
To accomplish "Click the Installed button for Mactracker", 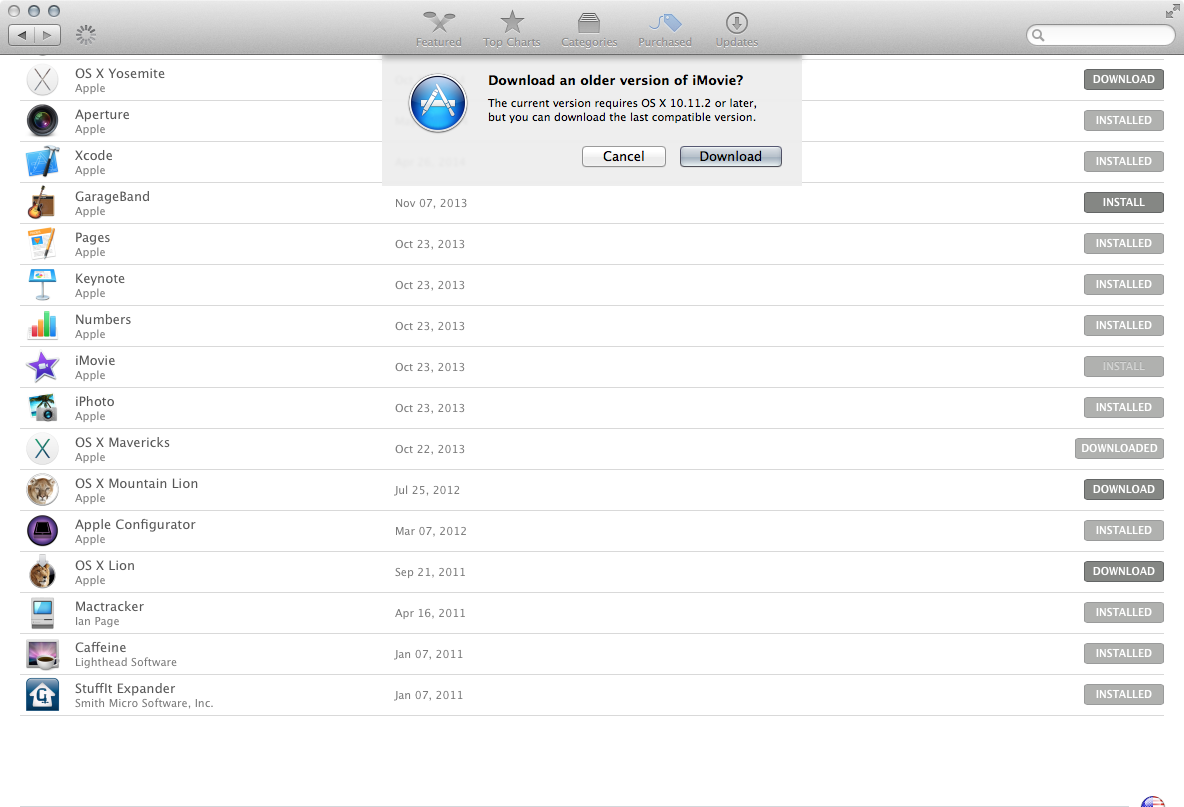I will [x=1124, y=612].
